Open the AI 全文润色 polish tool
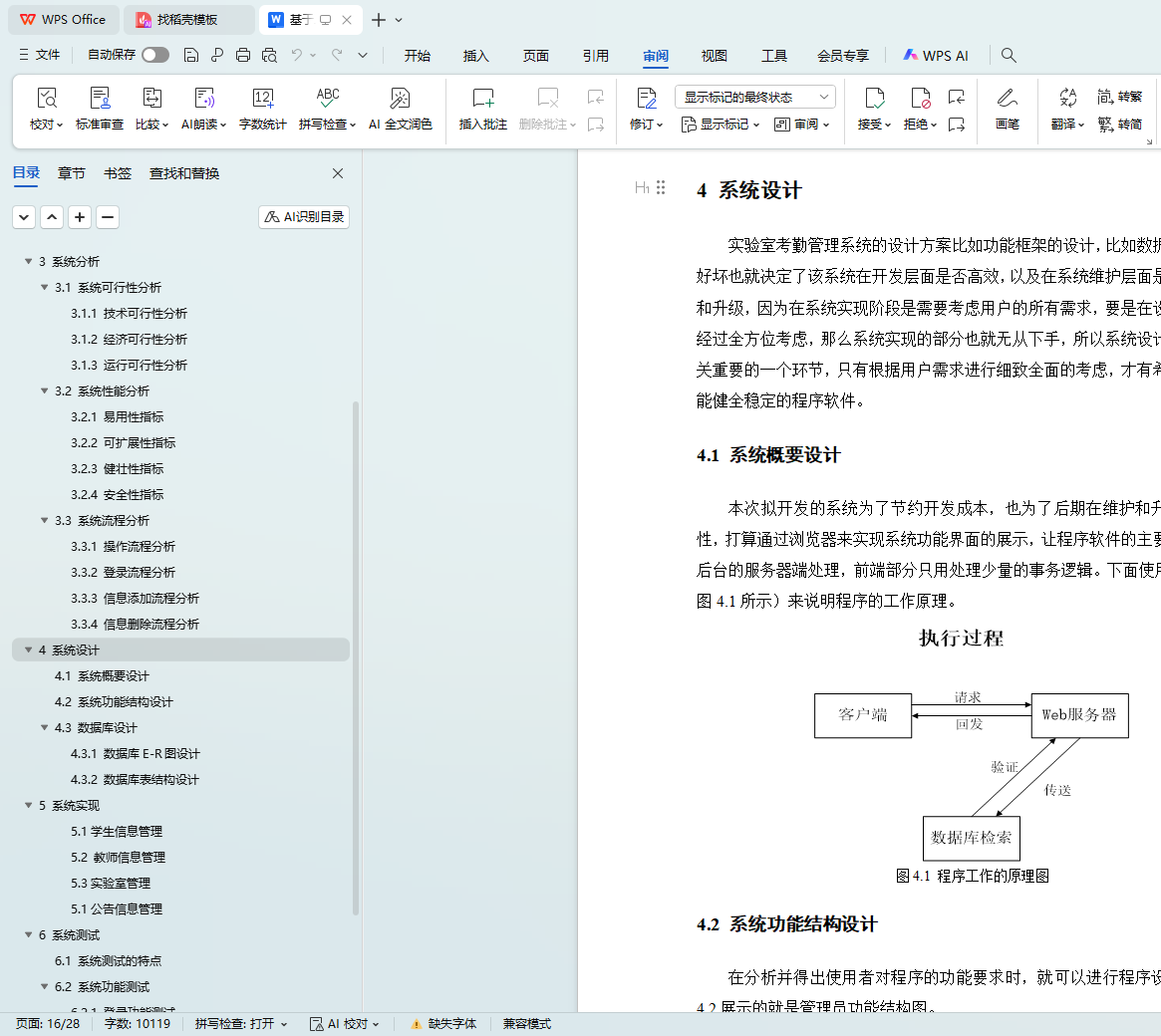 [x=400, y=99]
